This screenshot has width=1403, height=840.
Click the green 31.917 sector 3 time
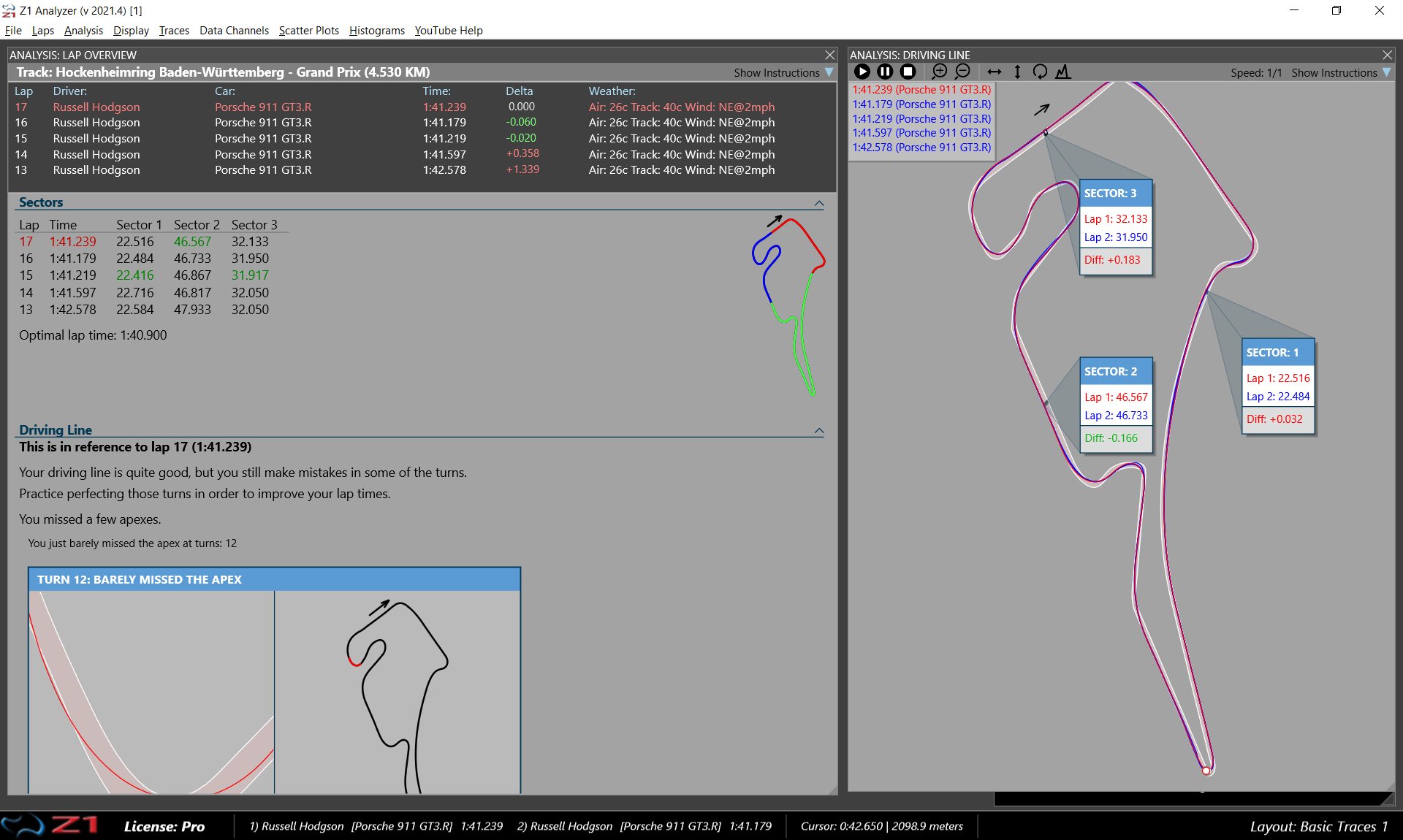(x=250, y=275)
